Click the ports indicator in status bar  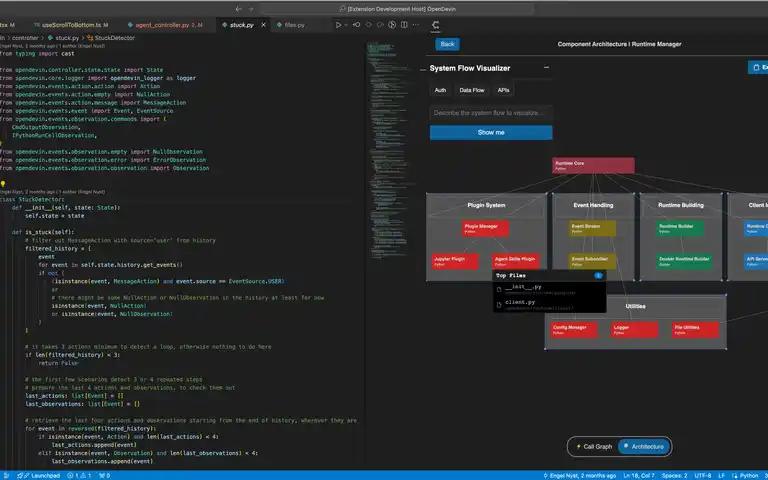(104, 476)
